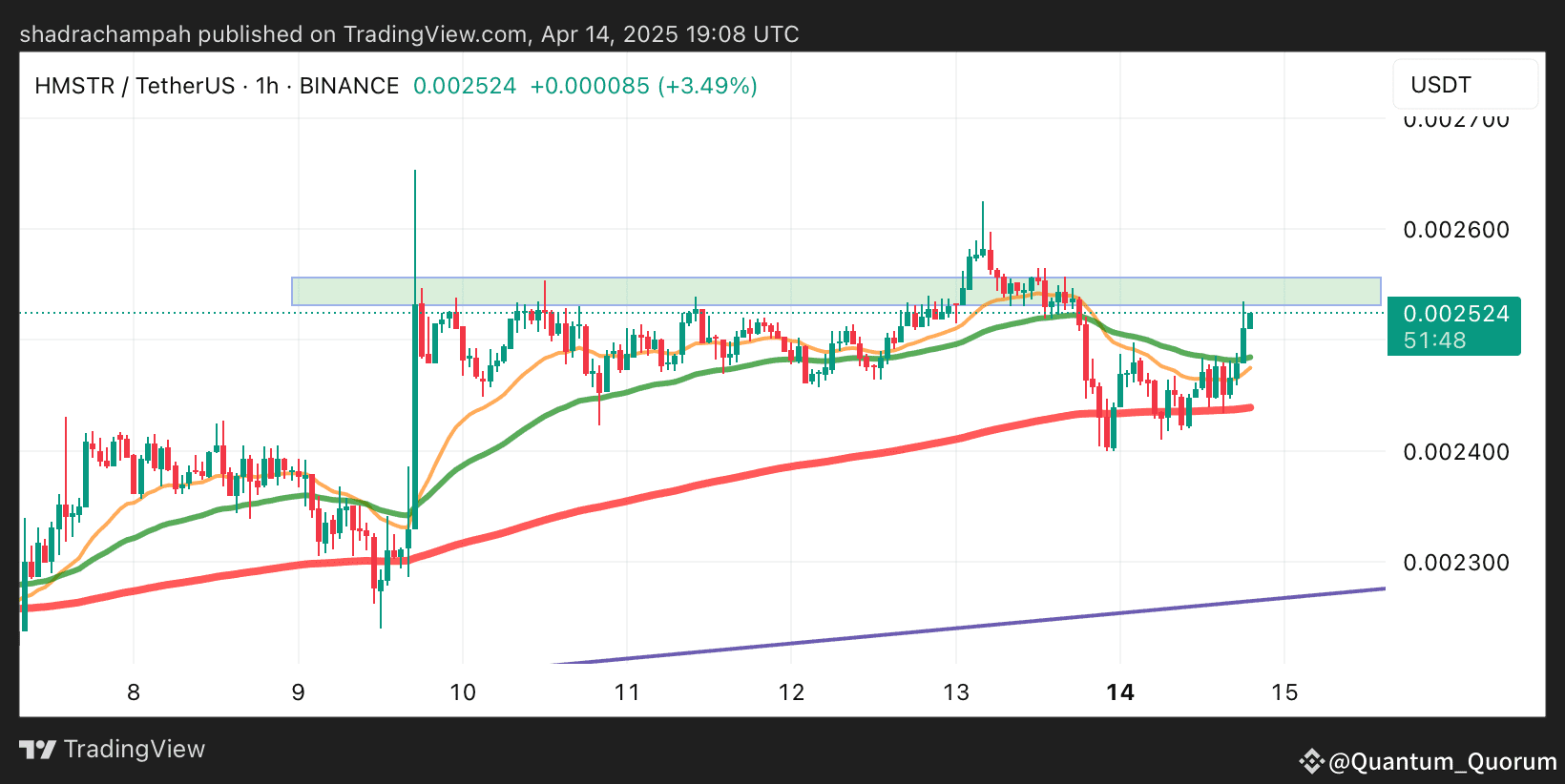Screen dimensions: 1565x784
Task: Click date label 8 on time axis
Action: pos(134,692)
